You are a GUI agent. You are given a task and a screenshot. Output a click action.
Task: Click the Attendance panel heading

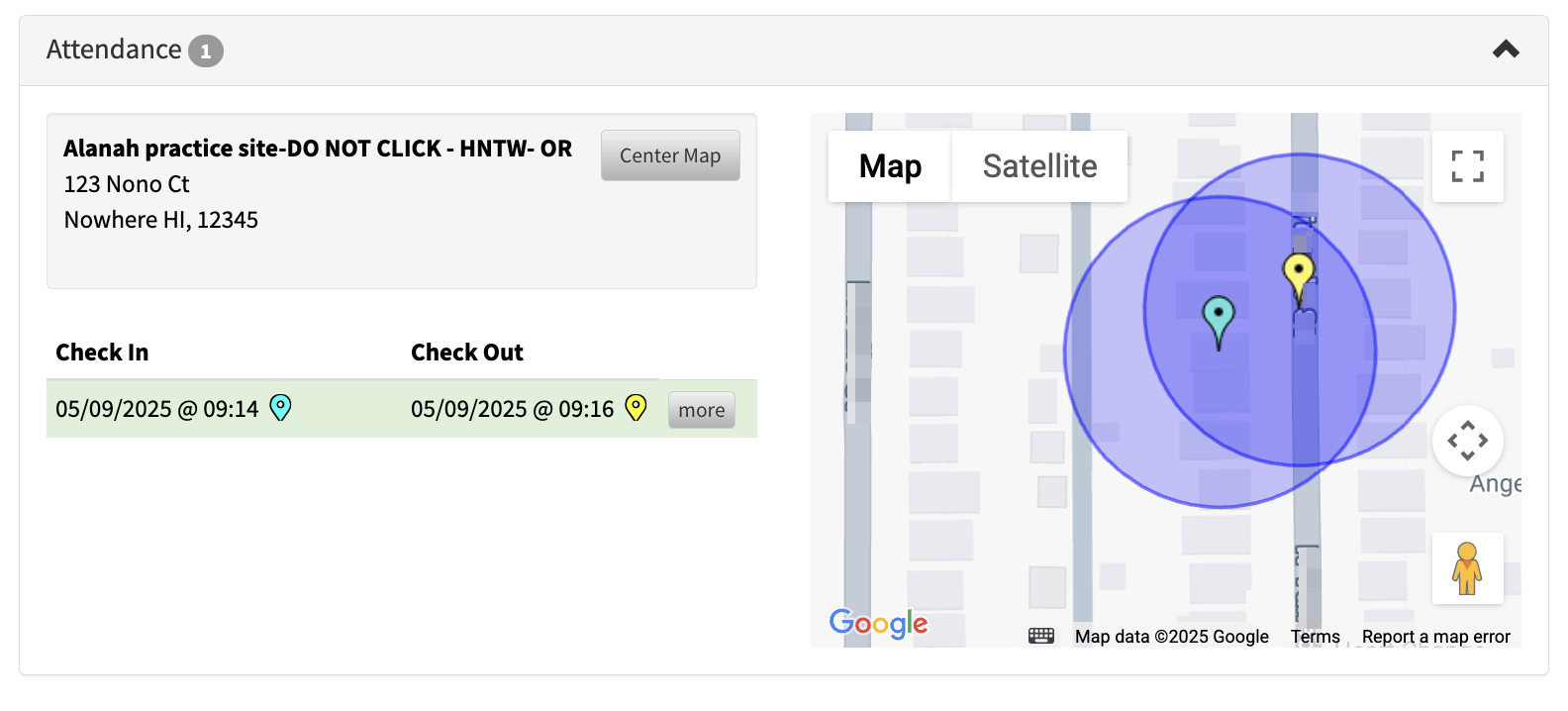114,50
